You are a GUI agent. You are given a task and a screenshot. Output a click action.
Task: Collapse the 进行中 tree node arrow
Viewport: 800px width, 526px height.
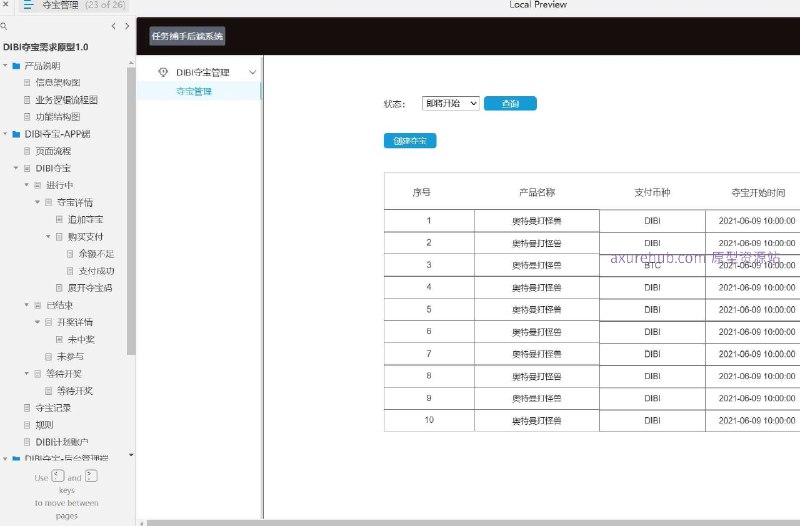pyautogui.click(x=27, y=185)
